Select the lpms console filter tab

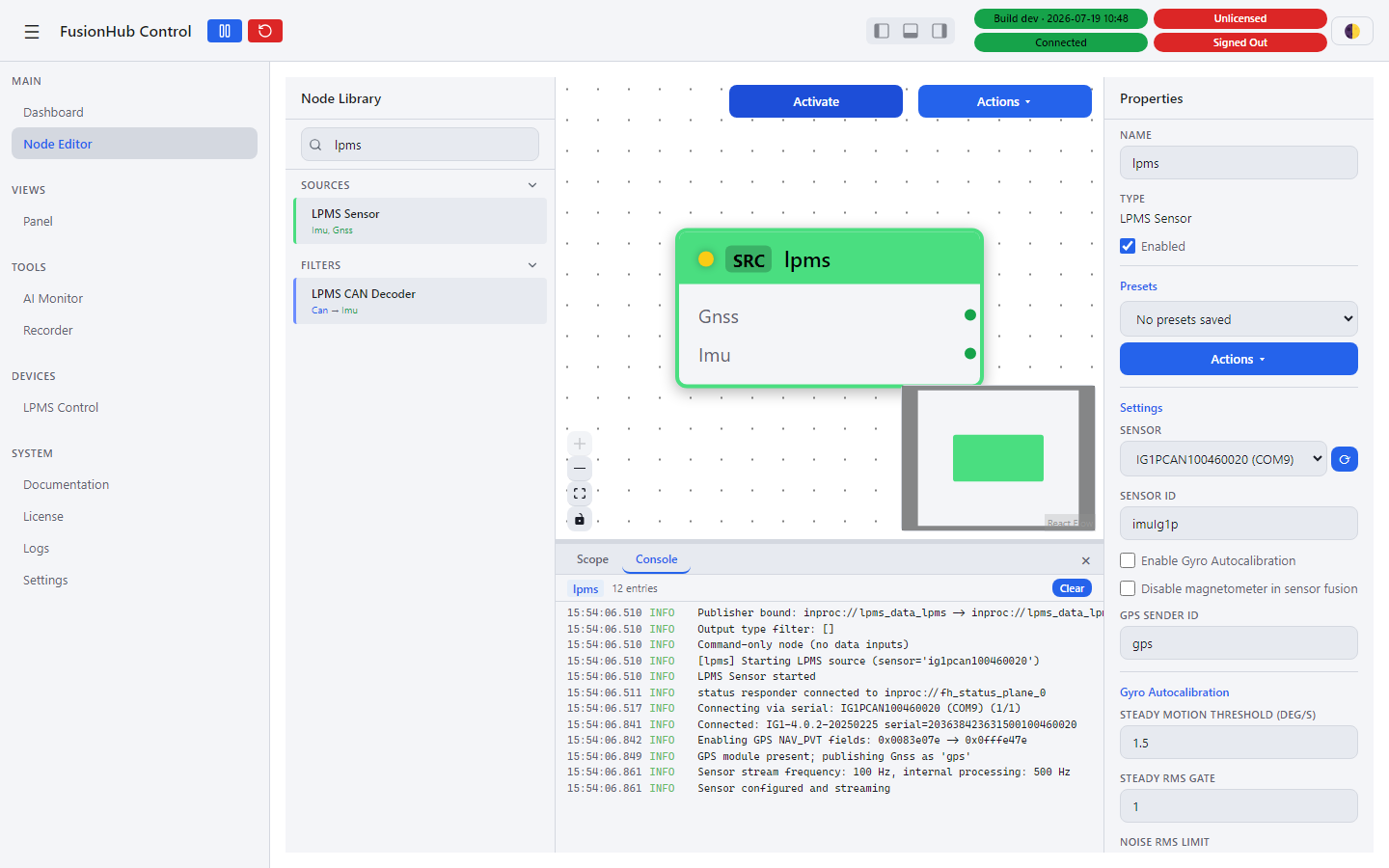pyautogui.click(x=586, y=588)
